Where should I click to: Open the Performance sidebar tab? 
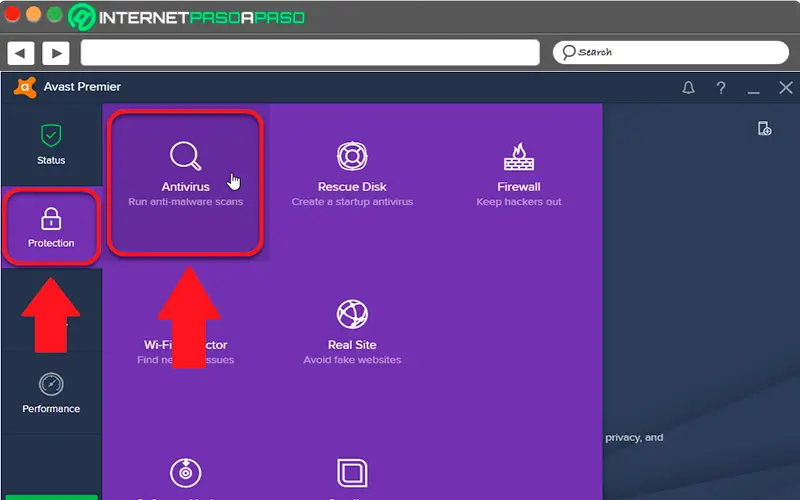pos(51,393)
